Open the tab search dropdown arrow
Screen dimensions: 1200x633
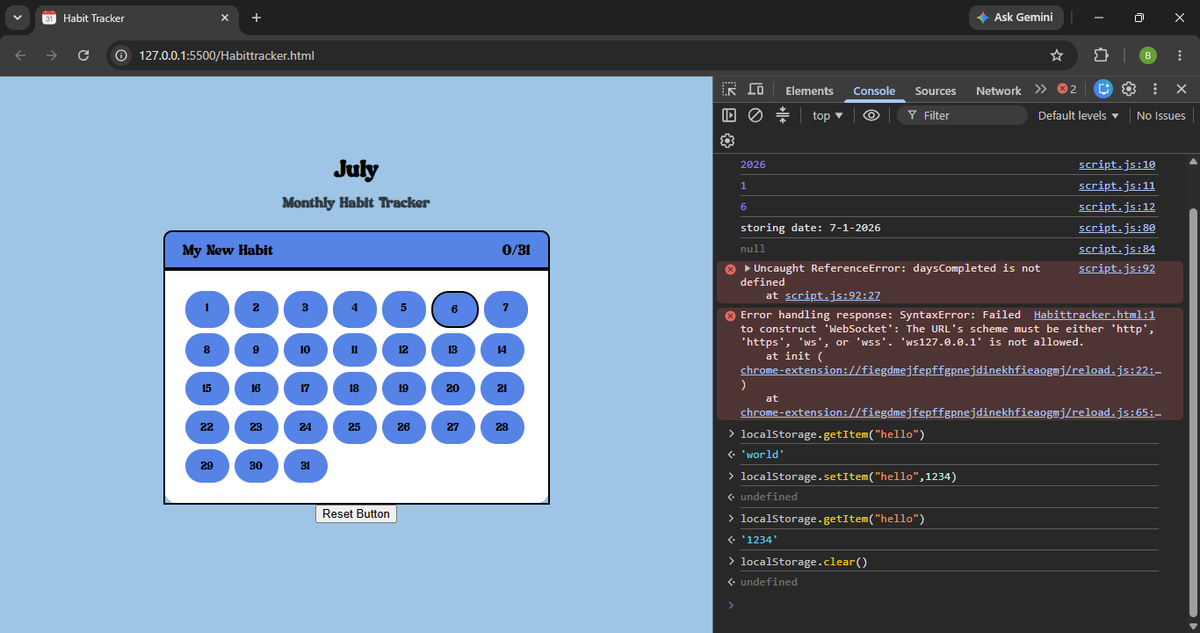click(x=16, y=18)
